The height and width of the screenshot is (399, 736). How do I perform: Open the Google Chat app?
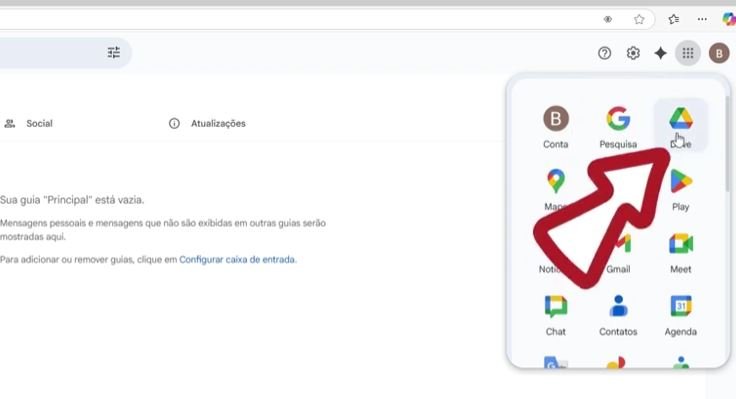[x=556, y=314]
